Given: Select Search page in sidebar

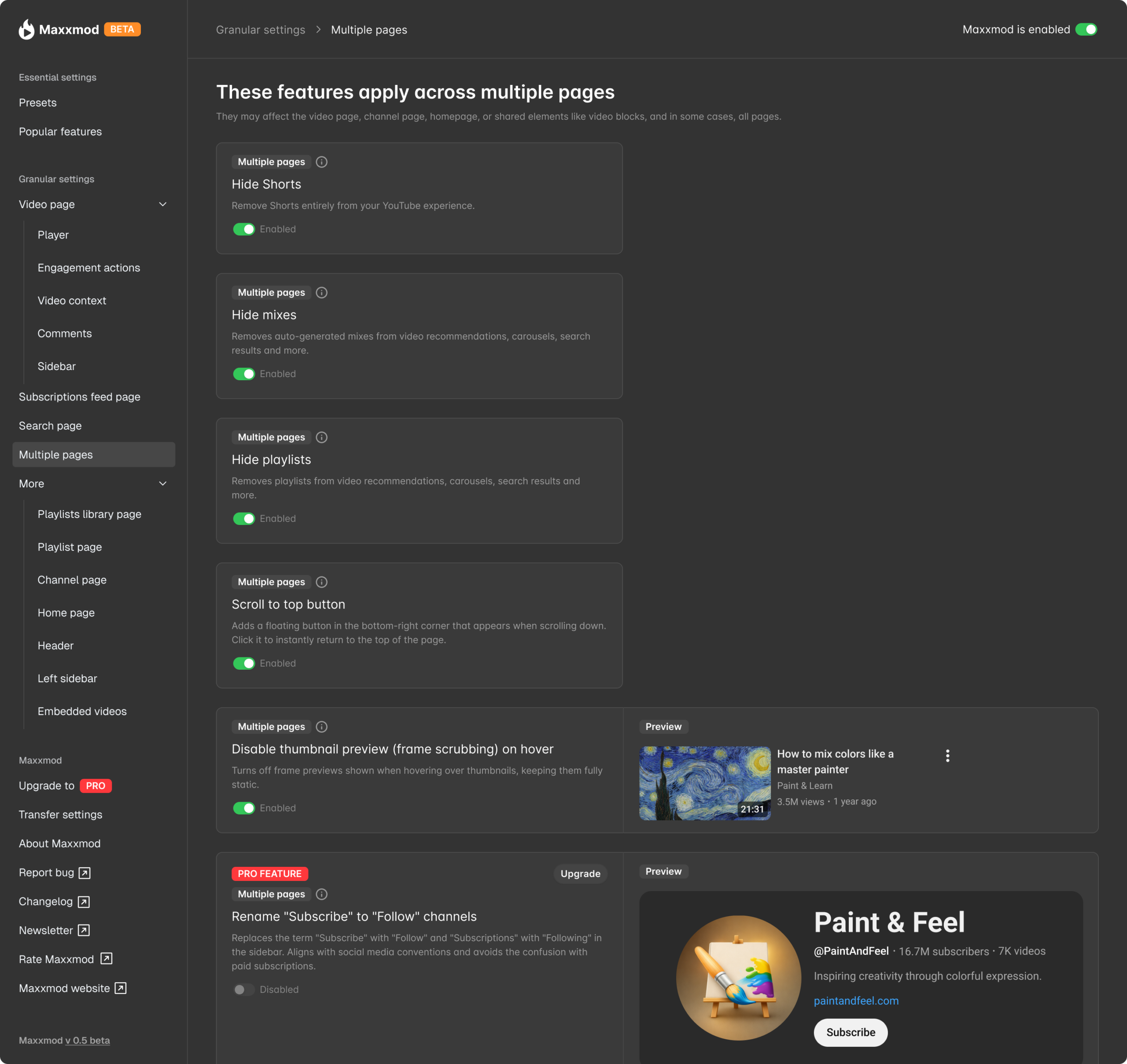Looking at the screenshot, I should coord(50,426).
